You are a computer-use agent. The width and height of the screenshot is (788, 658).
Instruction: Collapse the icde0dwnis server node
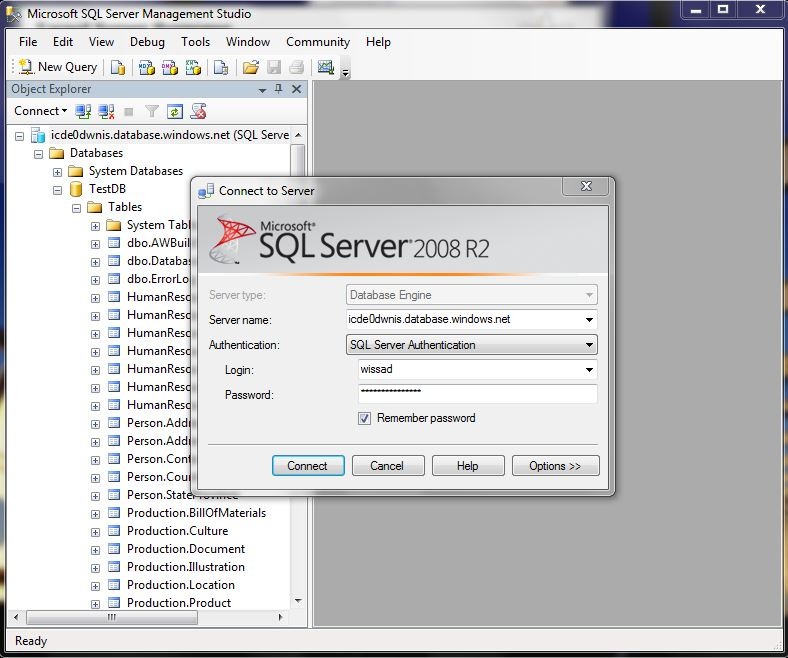point(20,136)
